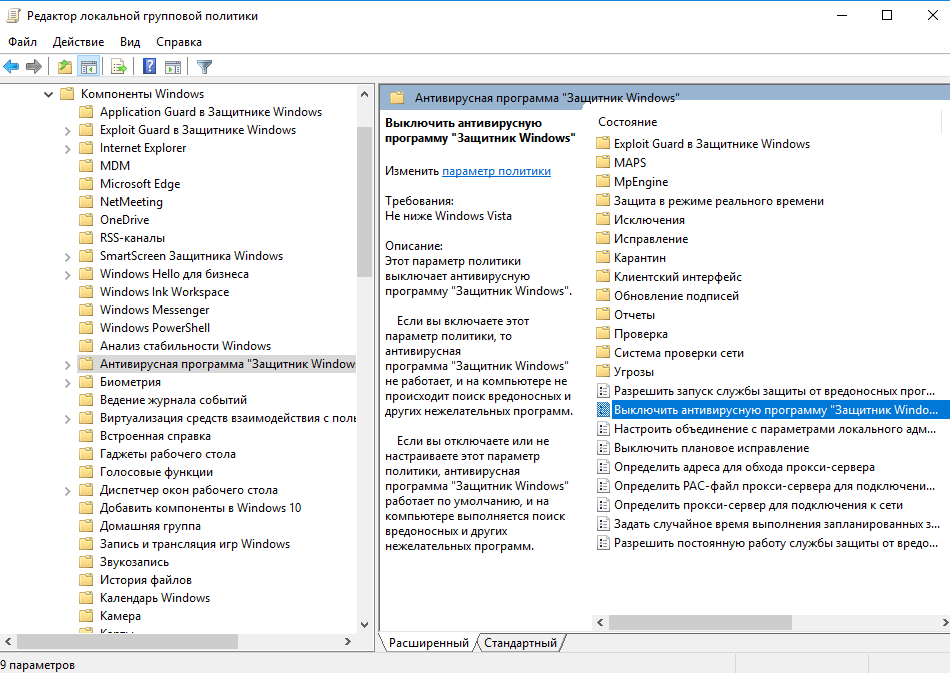
Task: Click the tree pane horizontal scroll right arrow
Action: [348, 641]
